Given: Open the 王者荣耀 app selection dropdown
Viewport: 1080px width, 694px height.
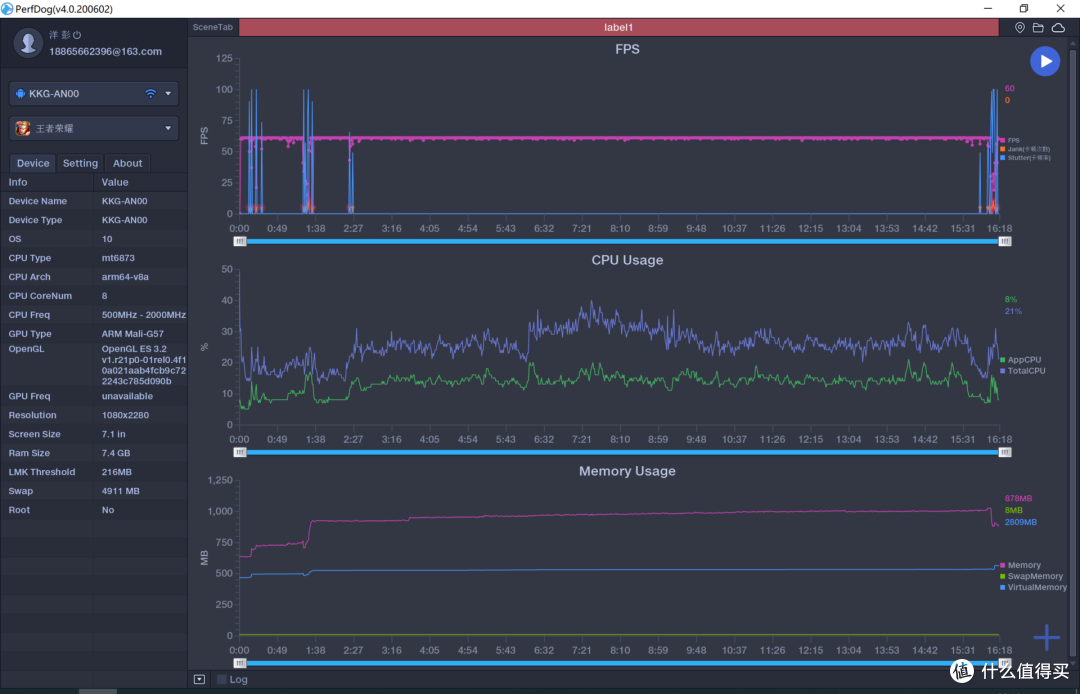Looking at the screenshot, I should 94,128.
